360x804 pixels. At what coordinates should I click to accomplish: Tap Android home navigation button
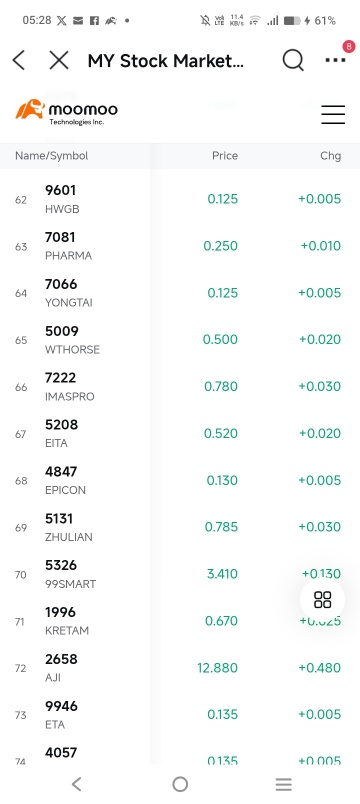click(180, 784)
